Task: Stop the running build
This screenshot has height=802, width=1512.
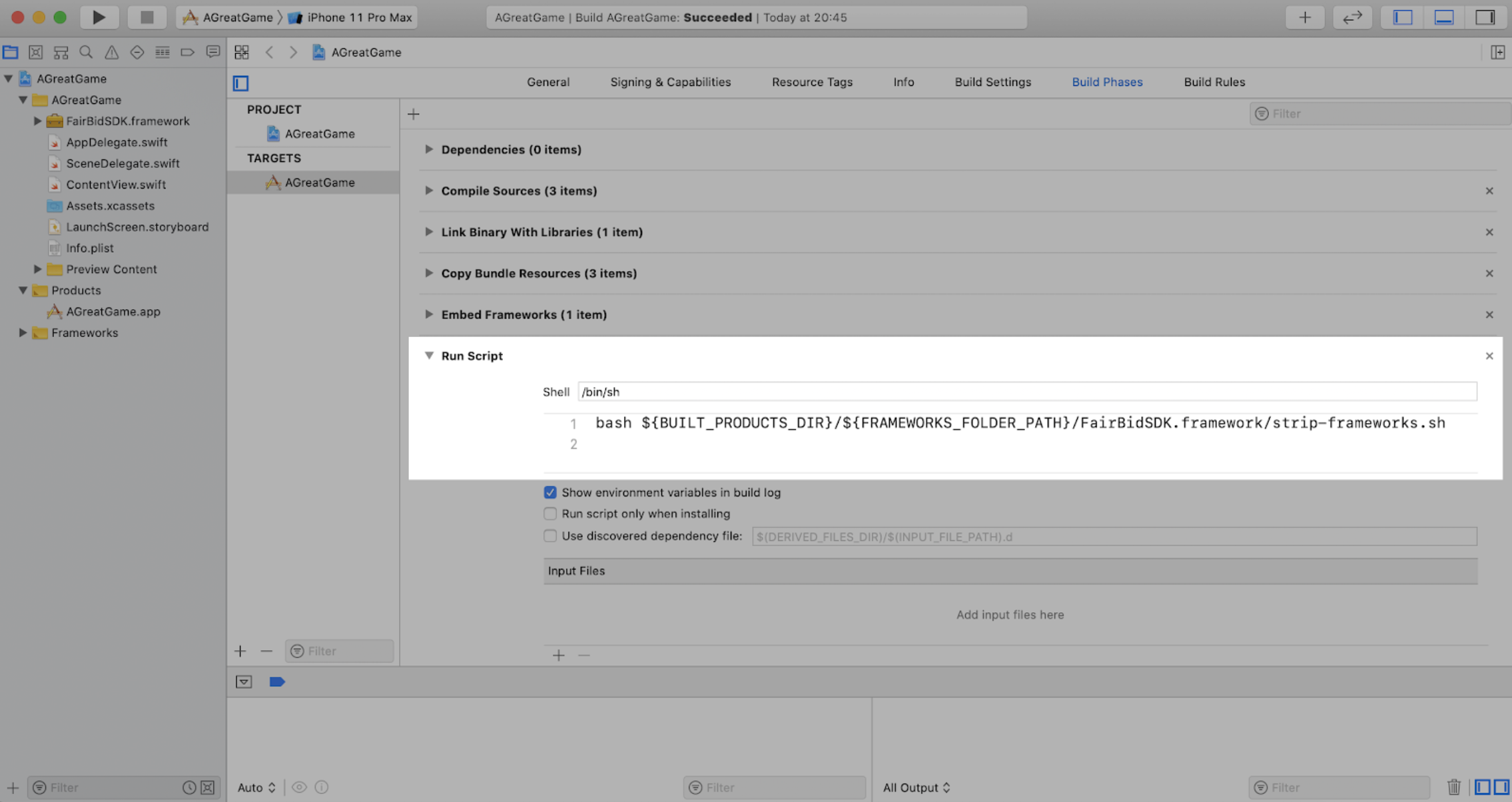Action: coord(147,17)
